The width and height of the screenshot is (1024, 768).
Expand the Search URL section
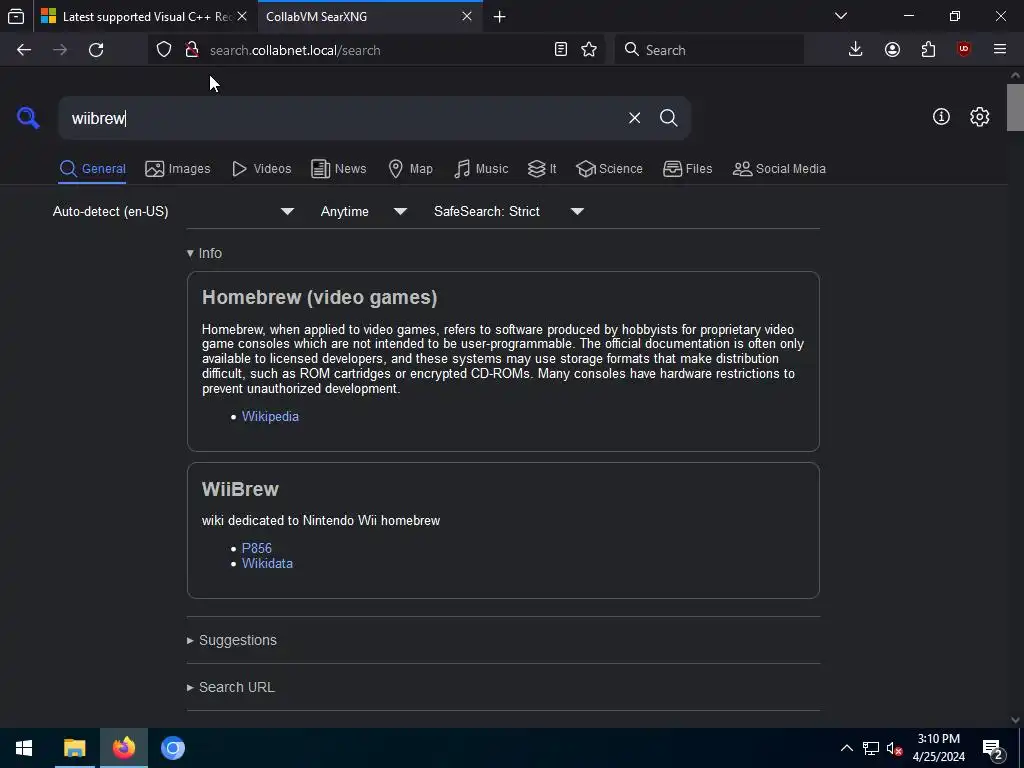click(x=231, y=687)
